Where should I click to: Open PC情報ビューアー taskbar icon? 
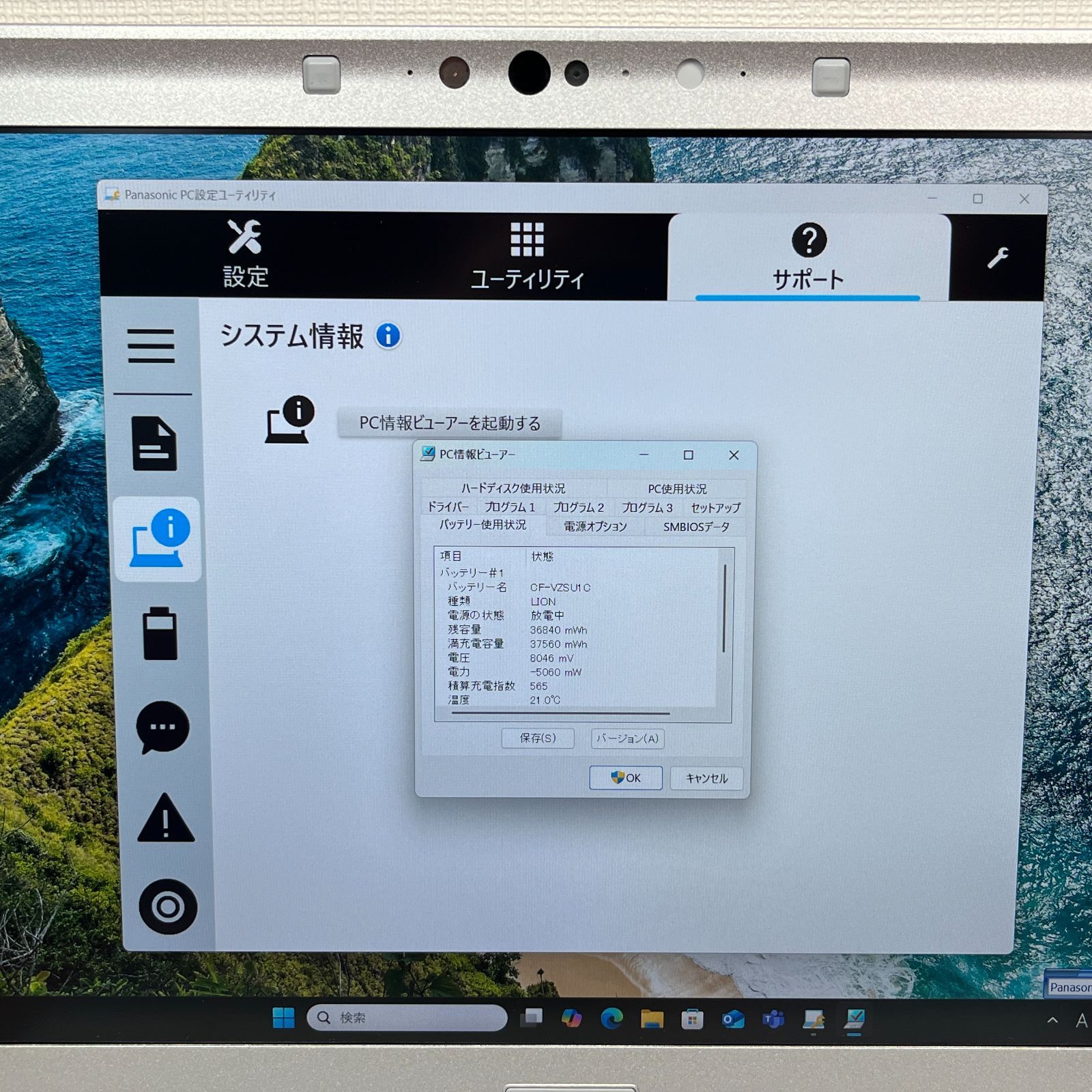[854, 1019]
